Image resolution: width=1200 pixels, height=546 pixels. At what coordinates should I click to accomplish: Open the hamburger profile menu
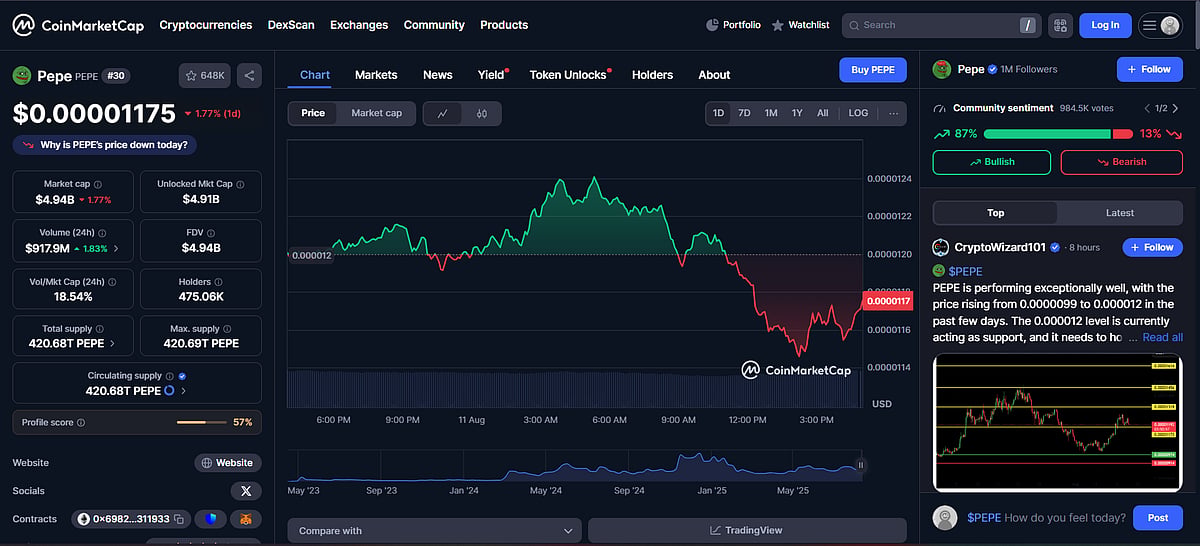[x=1160, y=25]
